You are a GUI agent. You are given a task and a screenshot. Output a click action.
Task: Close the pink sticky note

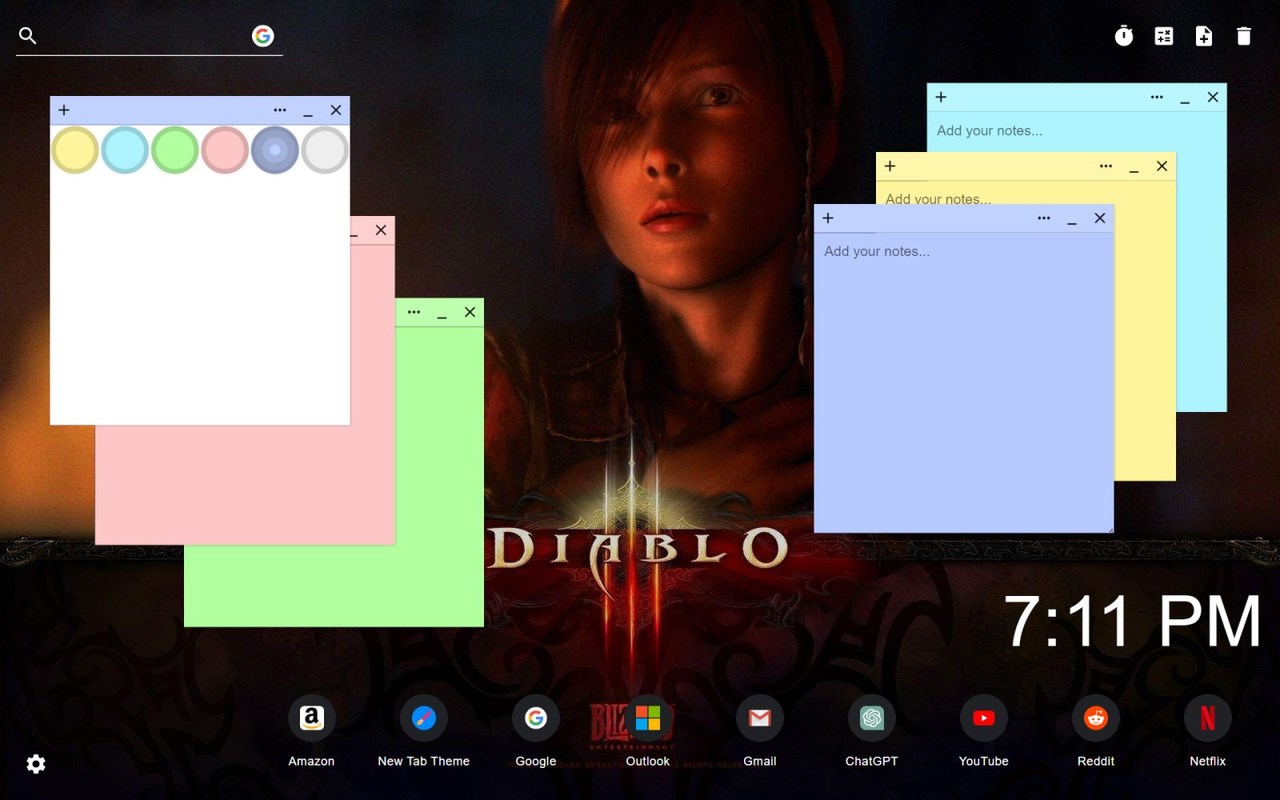click(x=381, y=230)
